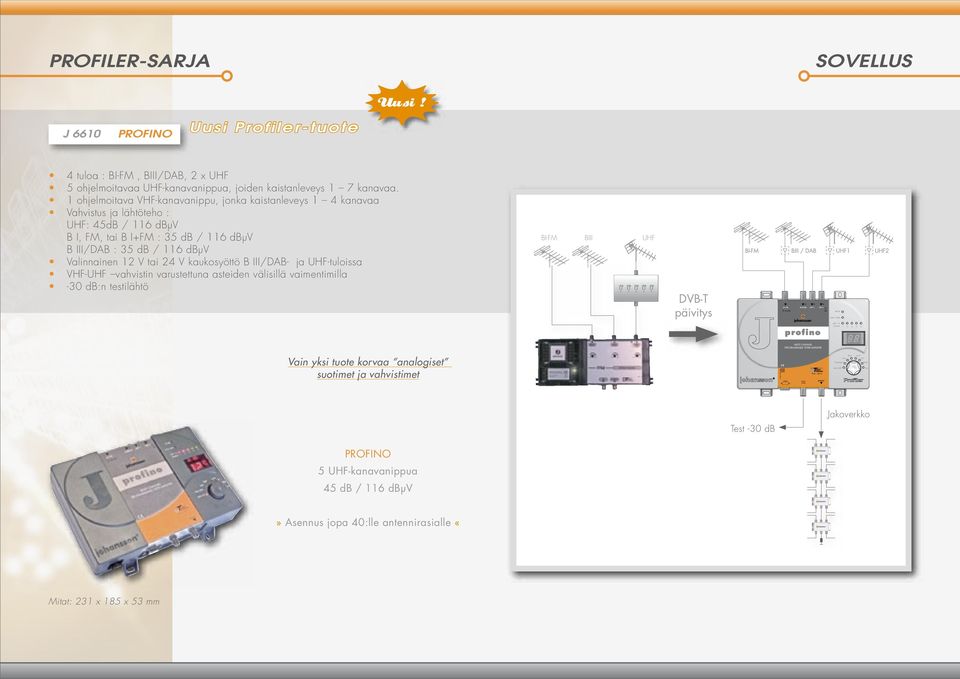
Task: Click the "B III/DAB : 35 dB / 116 dBµV" line
Action: (138, 249)
